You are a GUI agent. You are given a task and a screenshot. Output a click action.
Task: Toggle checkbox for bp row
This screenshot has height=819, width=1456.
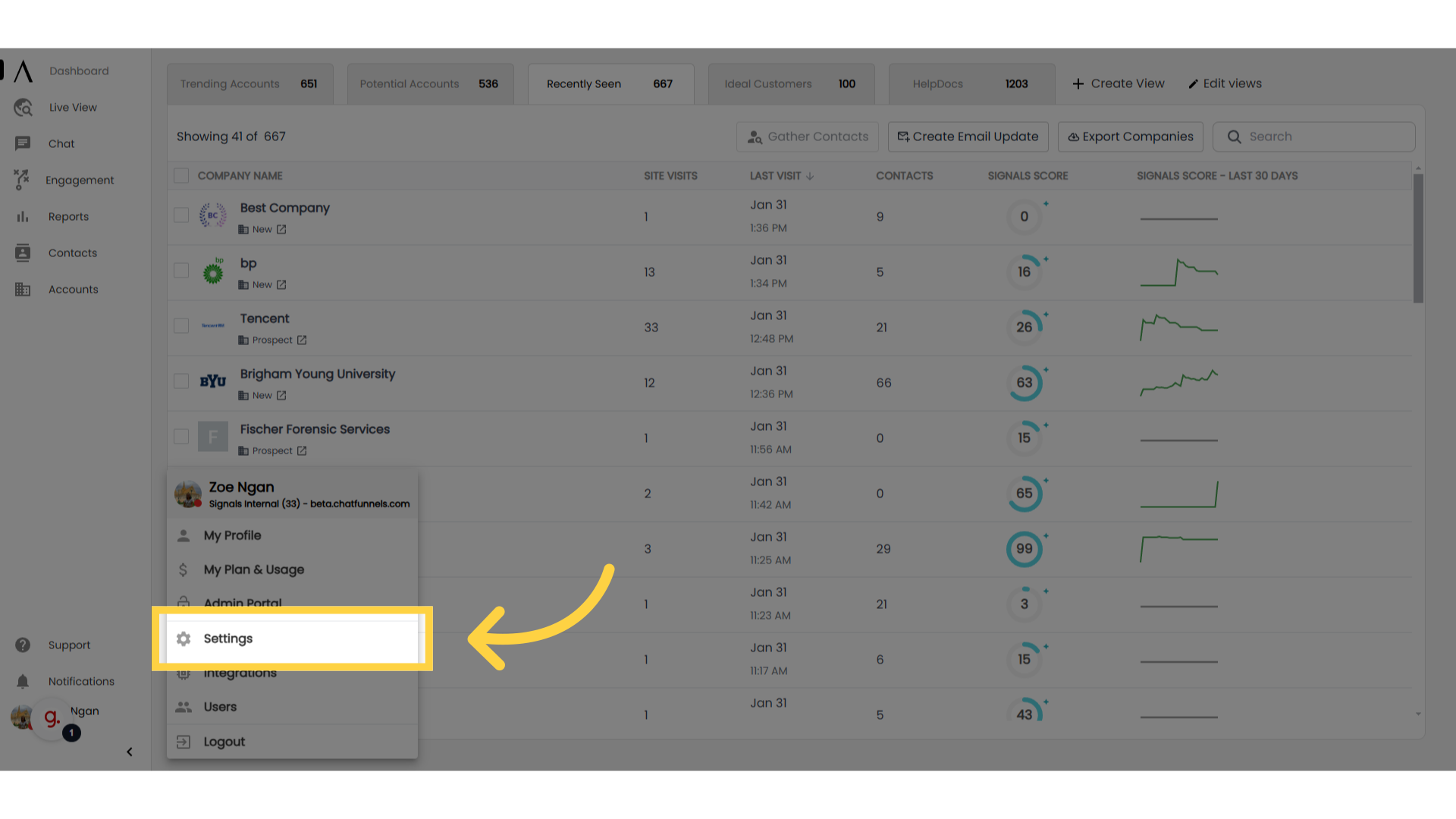[181, 271]
